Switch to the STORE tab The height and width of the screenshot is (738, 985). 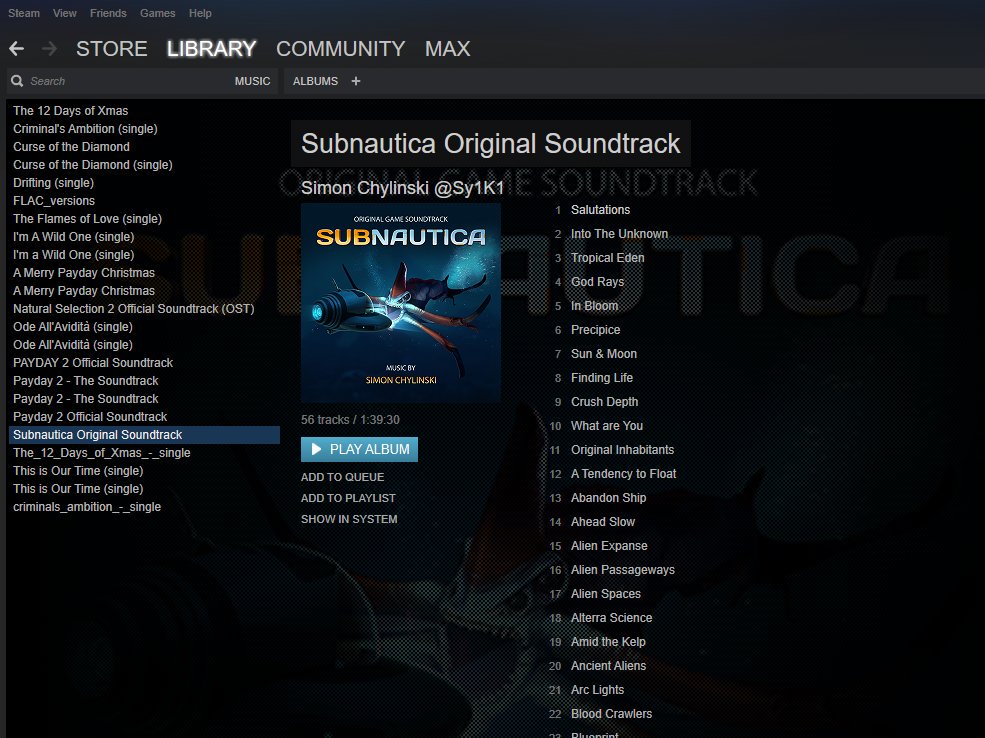112,48
